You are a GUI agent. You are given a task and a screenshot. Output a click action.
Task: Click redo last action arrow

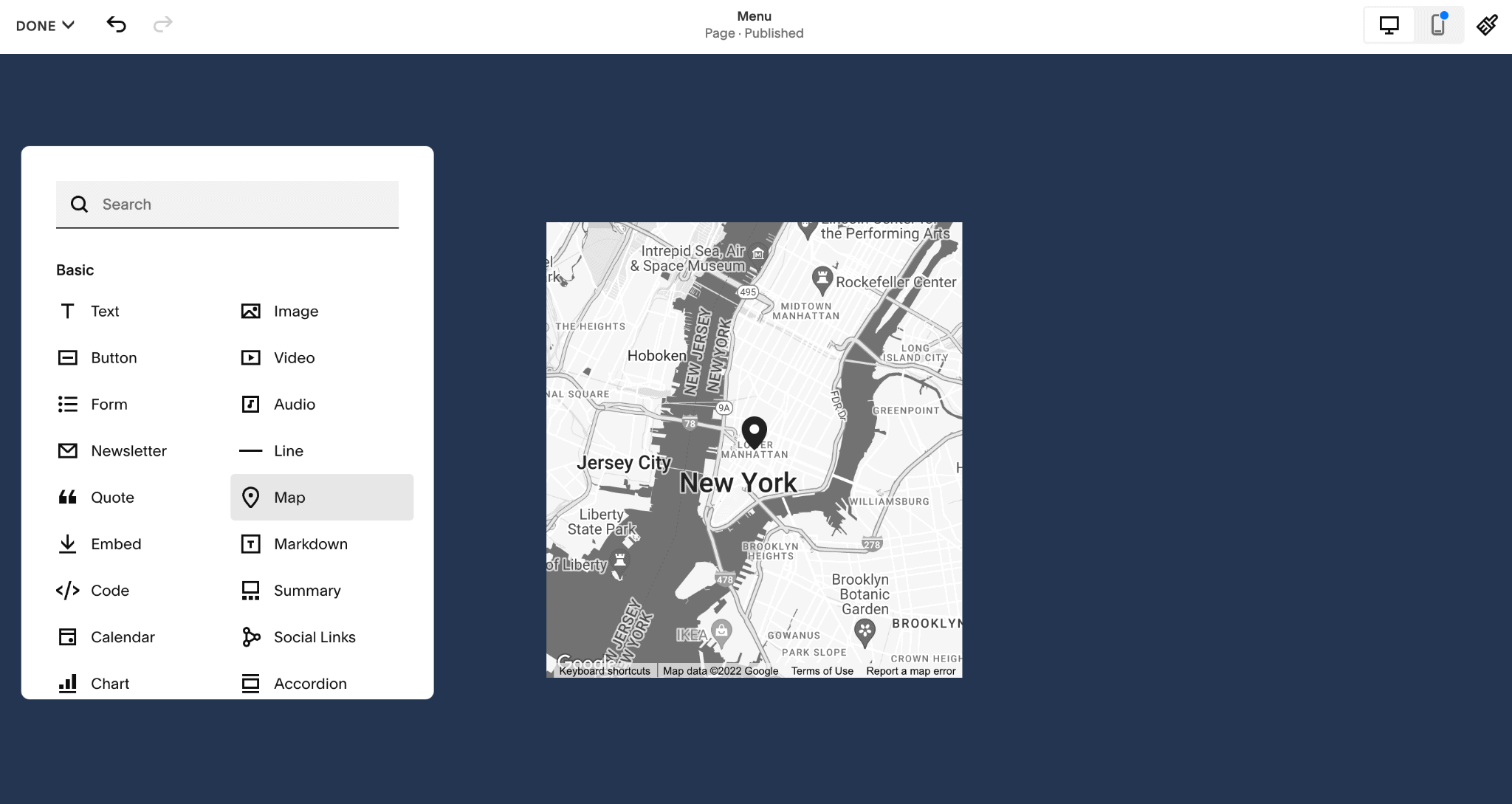click(x=165, y=25)
